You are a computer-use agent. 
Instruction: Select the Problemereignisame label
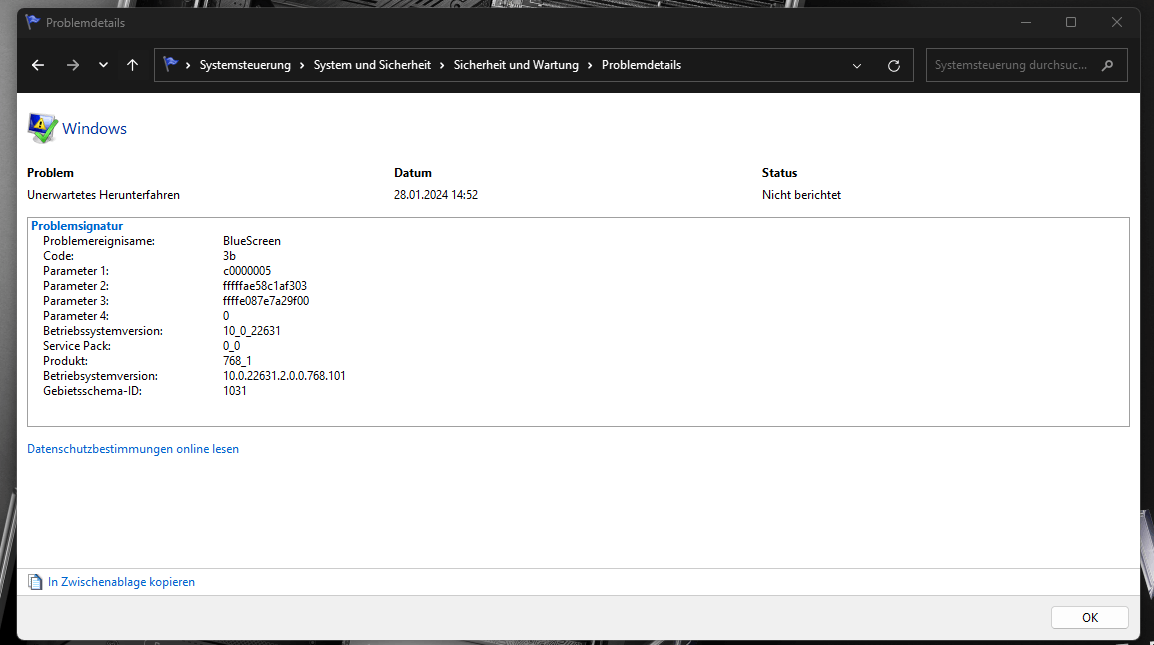(x=99, y=241)
